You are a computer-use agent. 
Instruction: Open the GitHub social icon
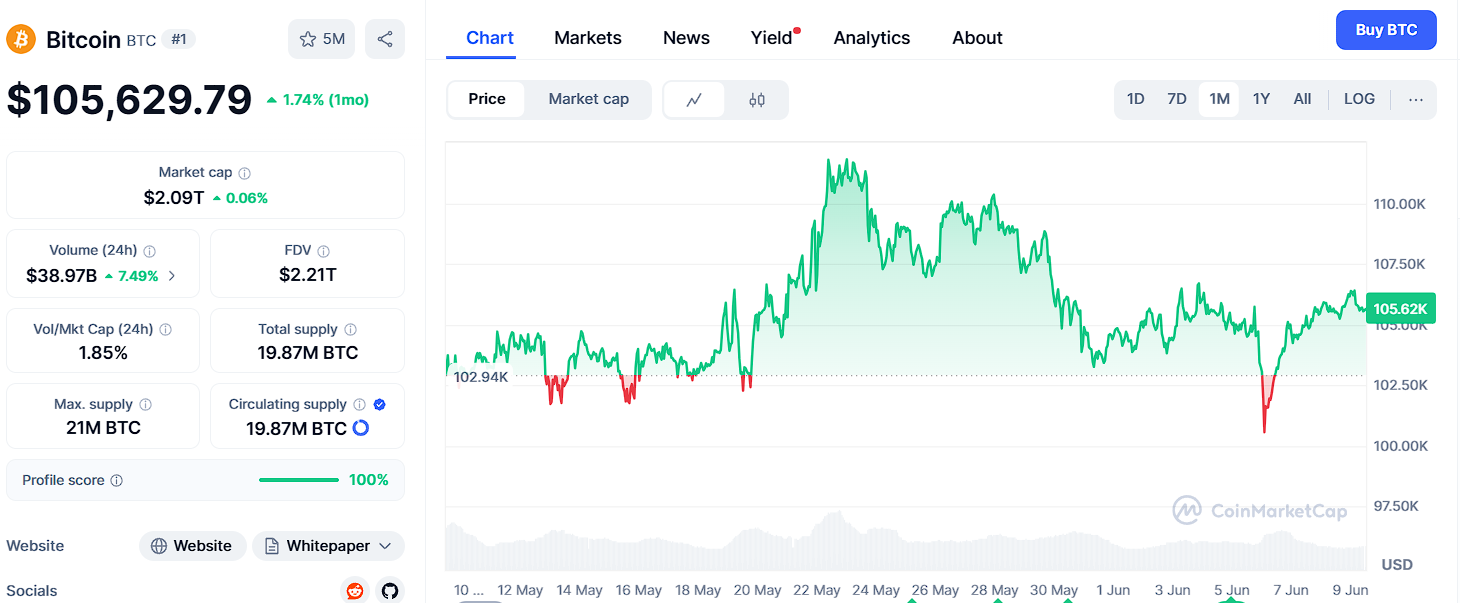tap(390, 590)
